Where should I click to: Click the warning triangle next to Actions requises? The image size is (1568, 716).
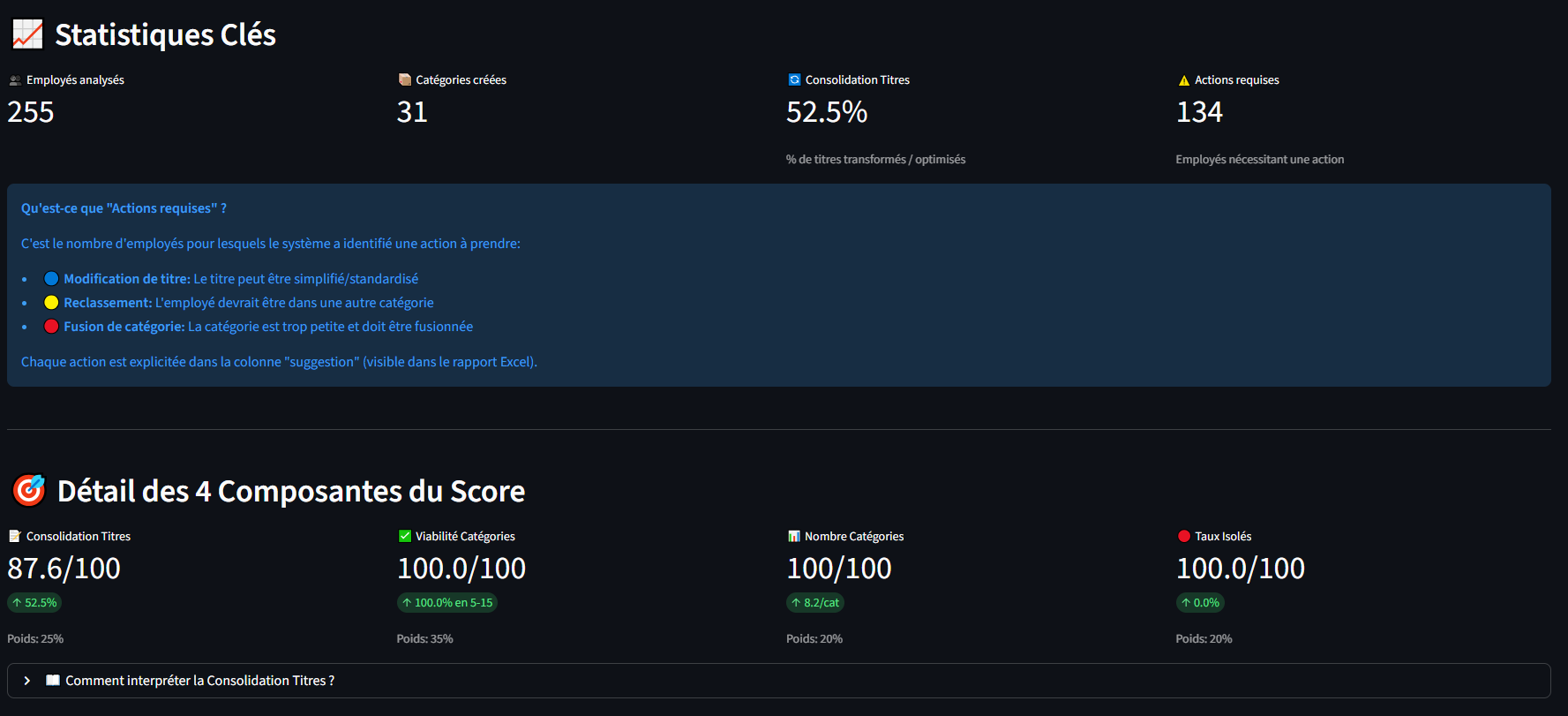pos(1184,80)
